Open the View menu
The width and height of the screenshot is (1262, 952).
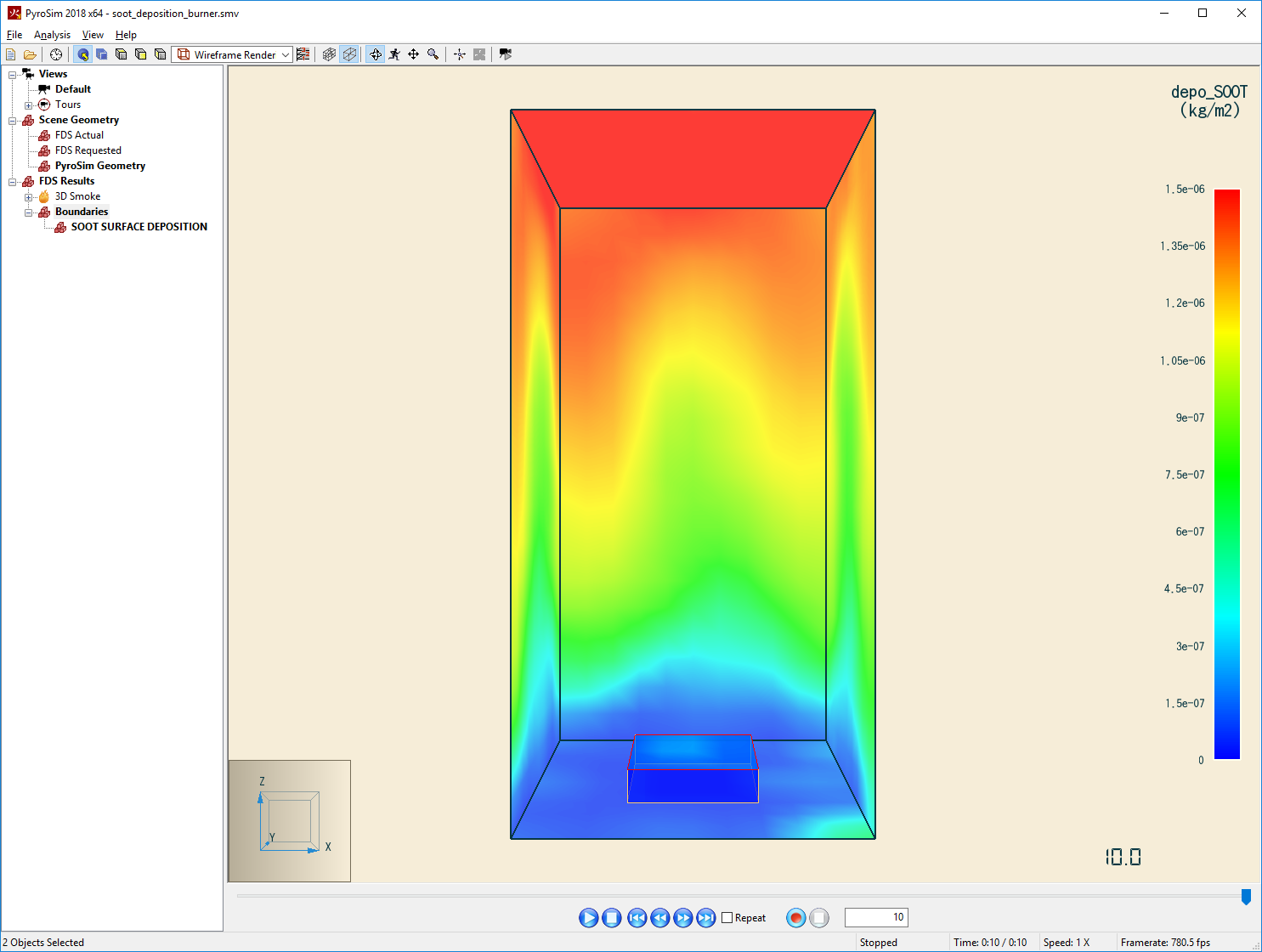(x=93, y=35)
